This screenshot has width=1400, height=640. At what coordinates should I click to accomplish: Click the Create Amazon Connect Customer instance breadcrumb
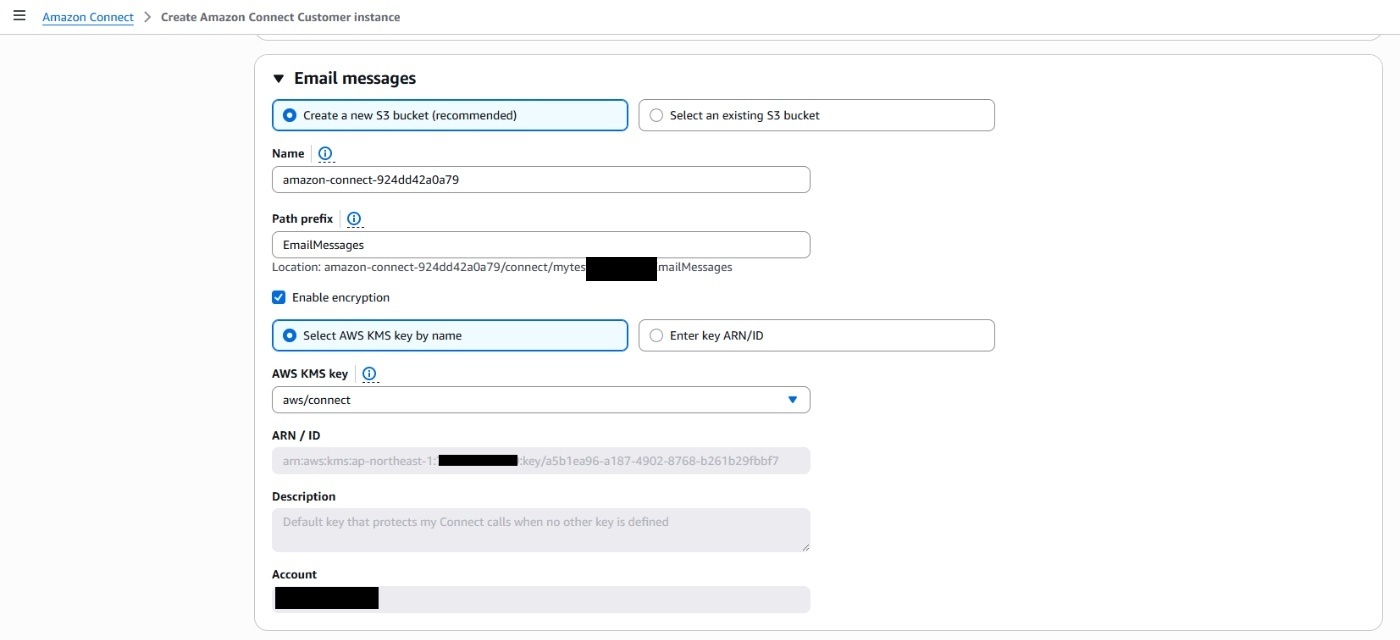tap(280, 17)
